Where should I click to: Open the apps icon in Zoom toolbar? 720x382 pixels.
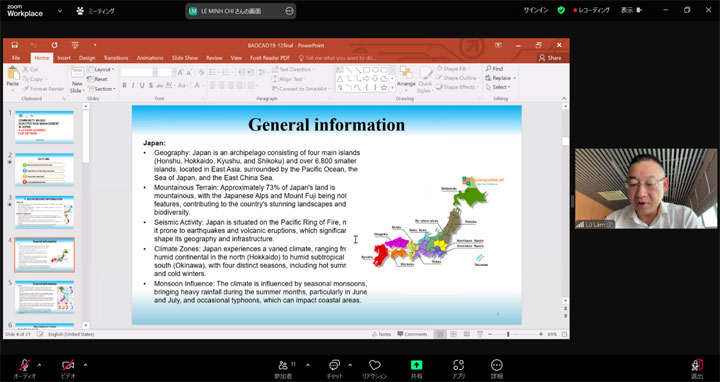458,365
